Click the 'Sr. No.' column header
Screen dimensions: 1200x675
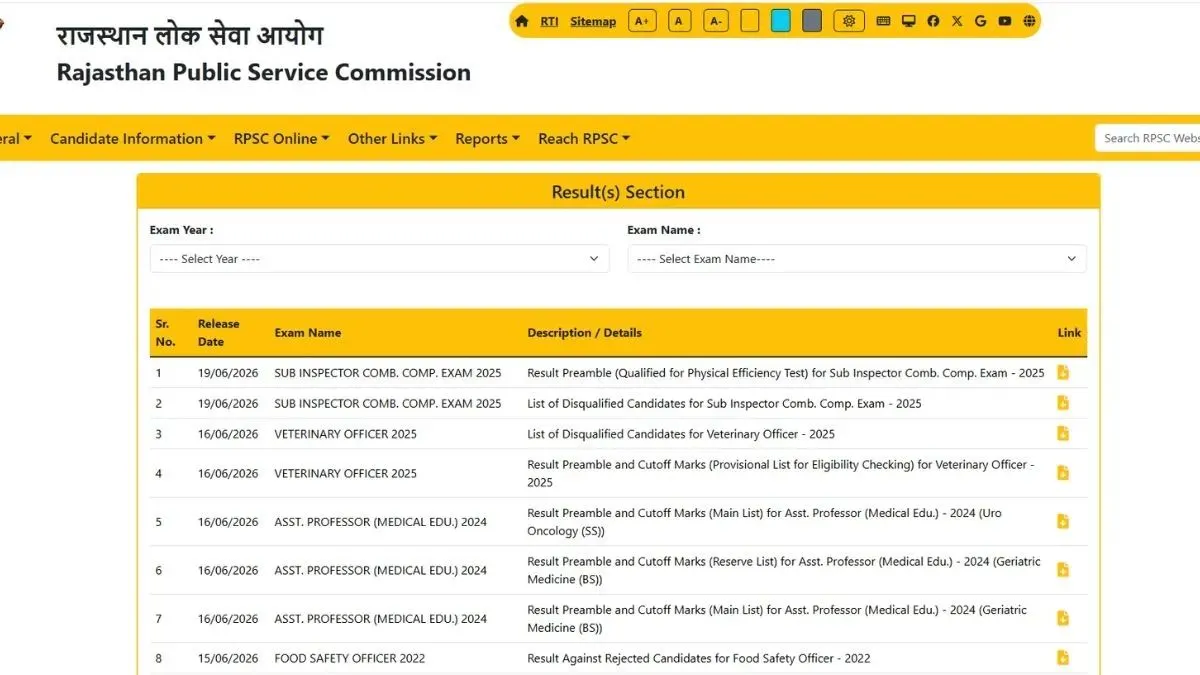(x=165, y=333)
